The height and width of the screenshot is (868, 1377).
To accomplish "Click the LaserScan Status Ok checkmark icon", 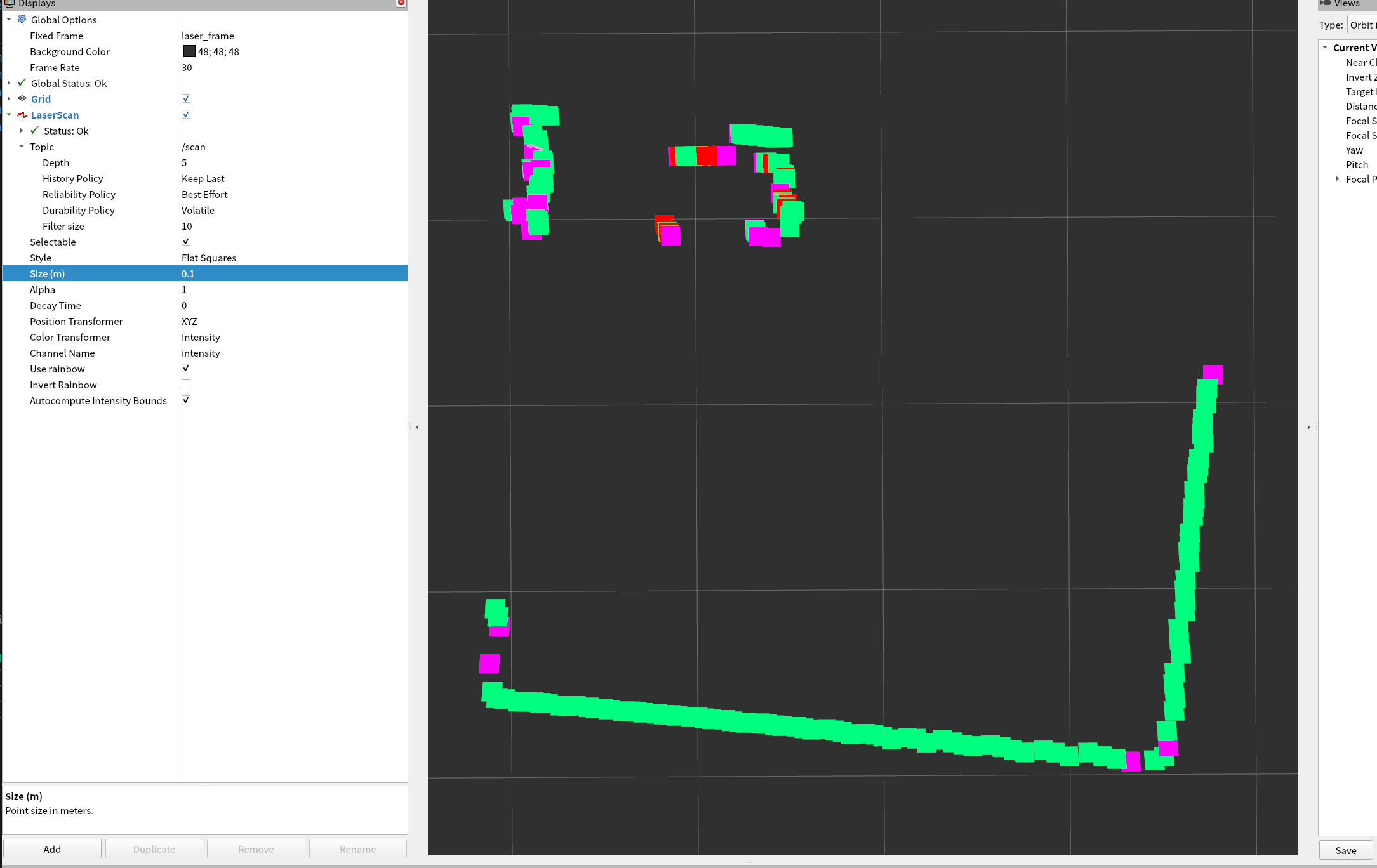I will tap(35, 131).
